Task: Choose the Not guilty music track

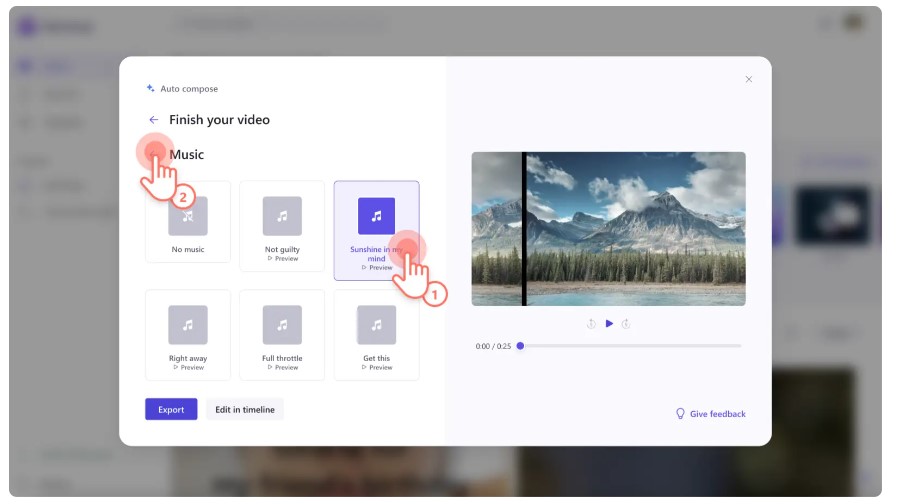Action: tap(282, 226)
